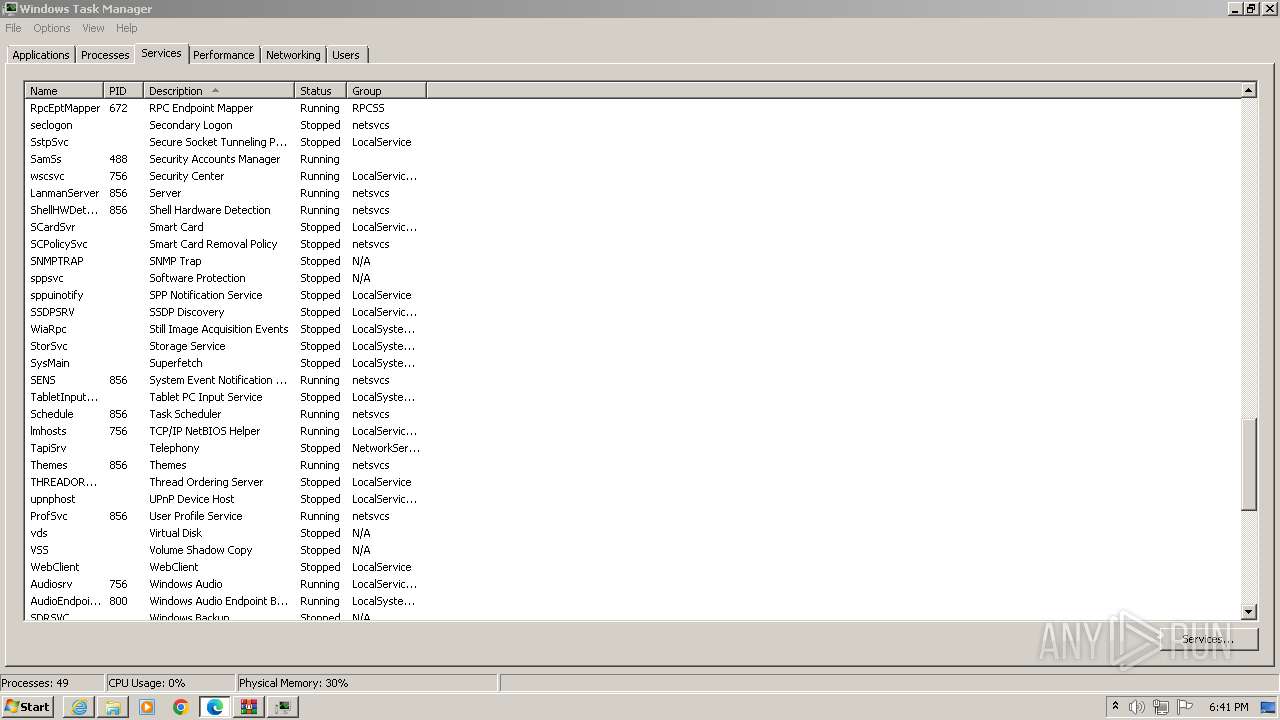Switch to Microsoft Edge in taskbar

coord(215,707)
